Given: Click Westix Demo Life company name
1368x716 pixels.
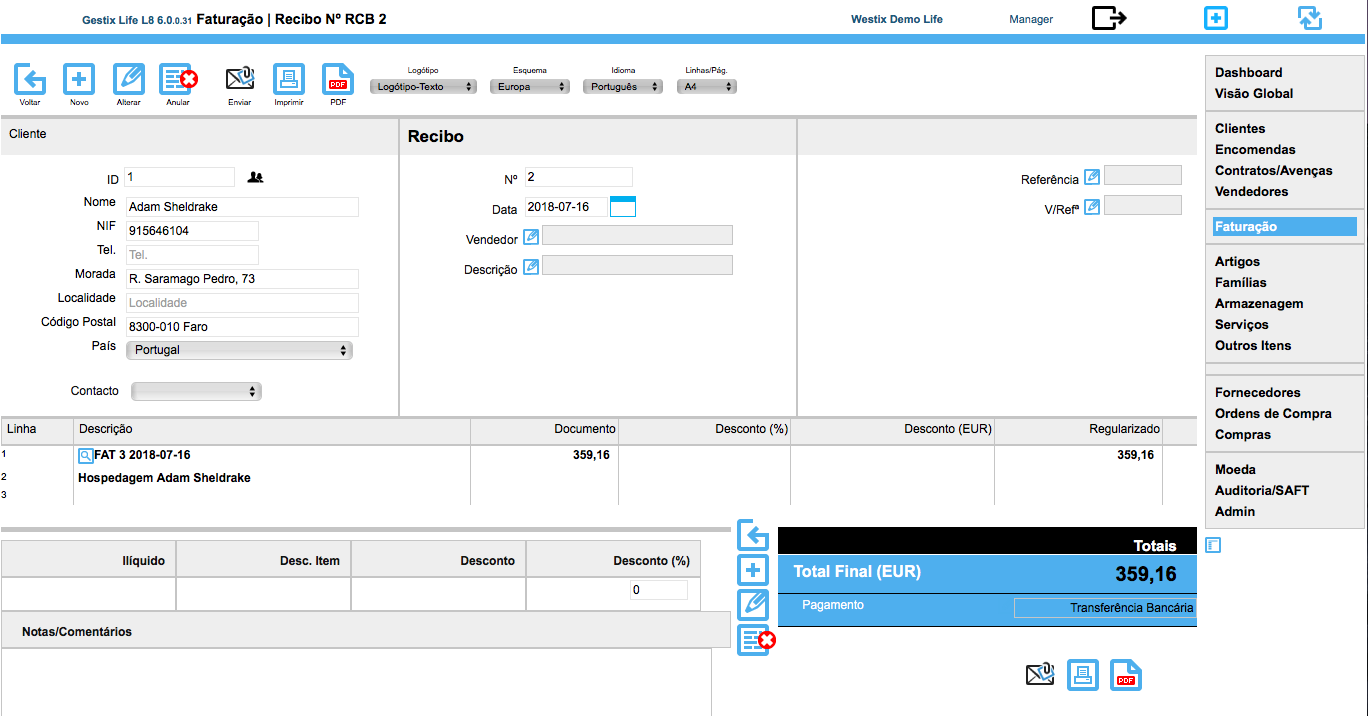Looking at the screenshot, I should tap(897, 19).
